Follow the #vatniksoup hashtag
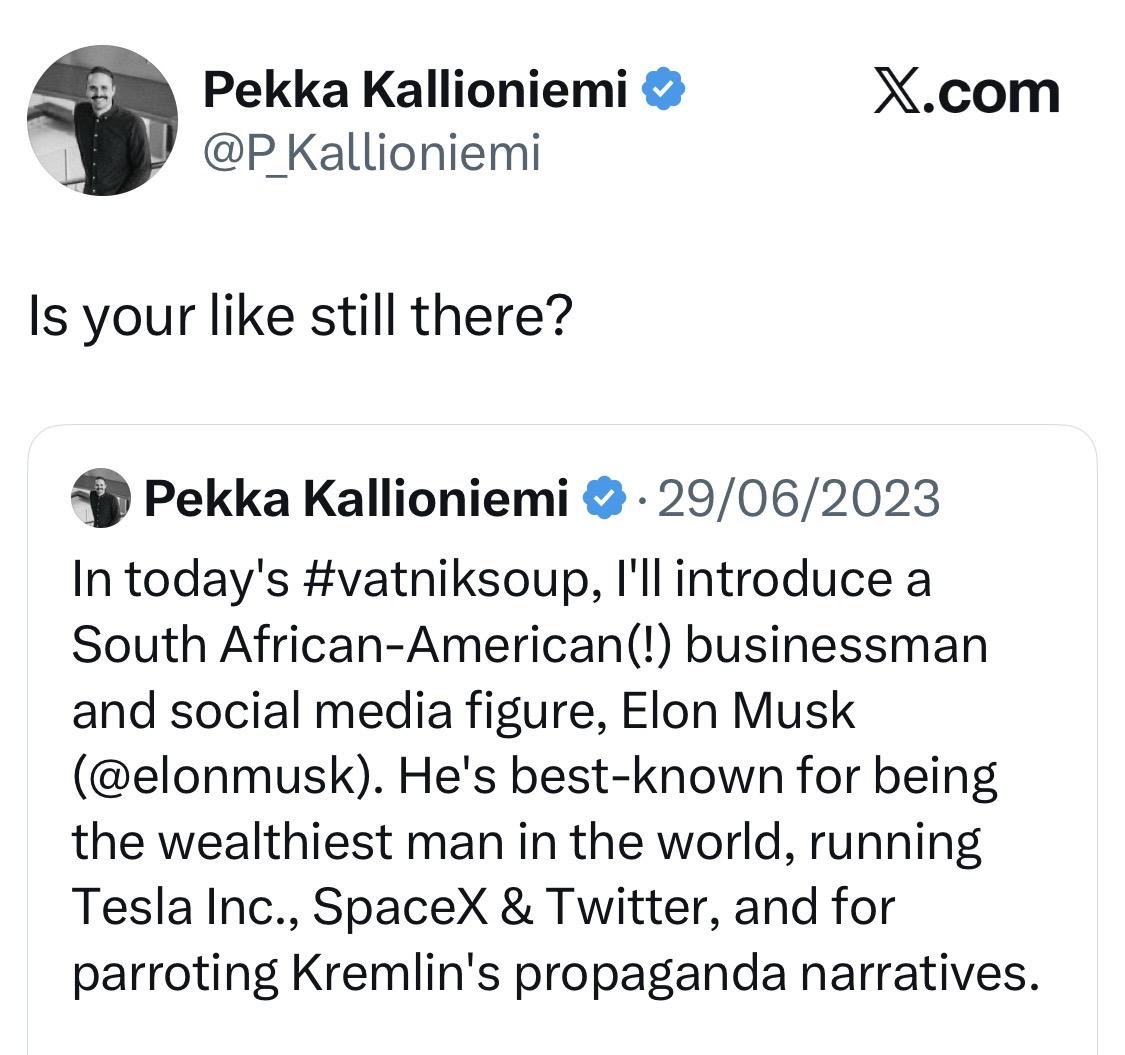The image size is (1125, 1055). [446, 580]
